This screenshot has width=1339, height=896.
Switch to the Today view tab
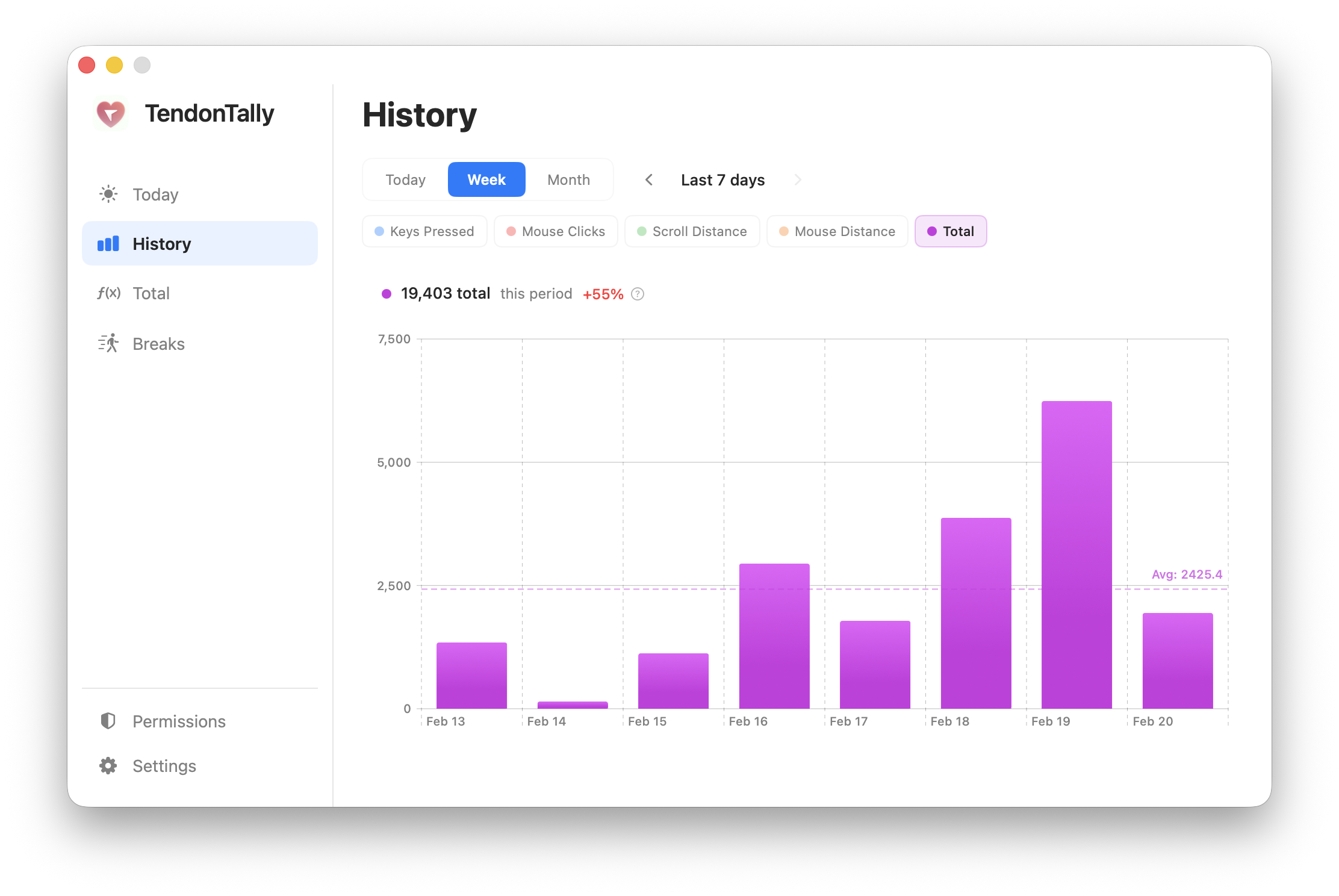coord(405,179)
